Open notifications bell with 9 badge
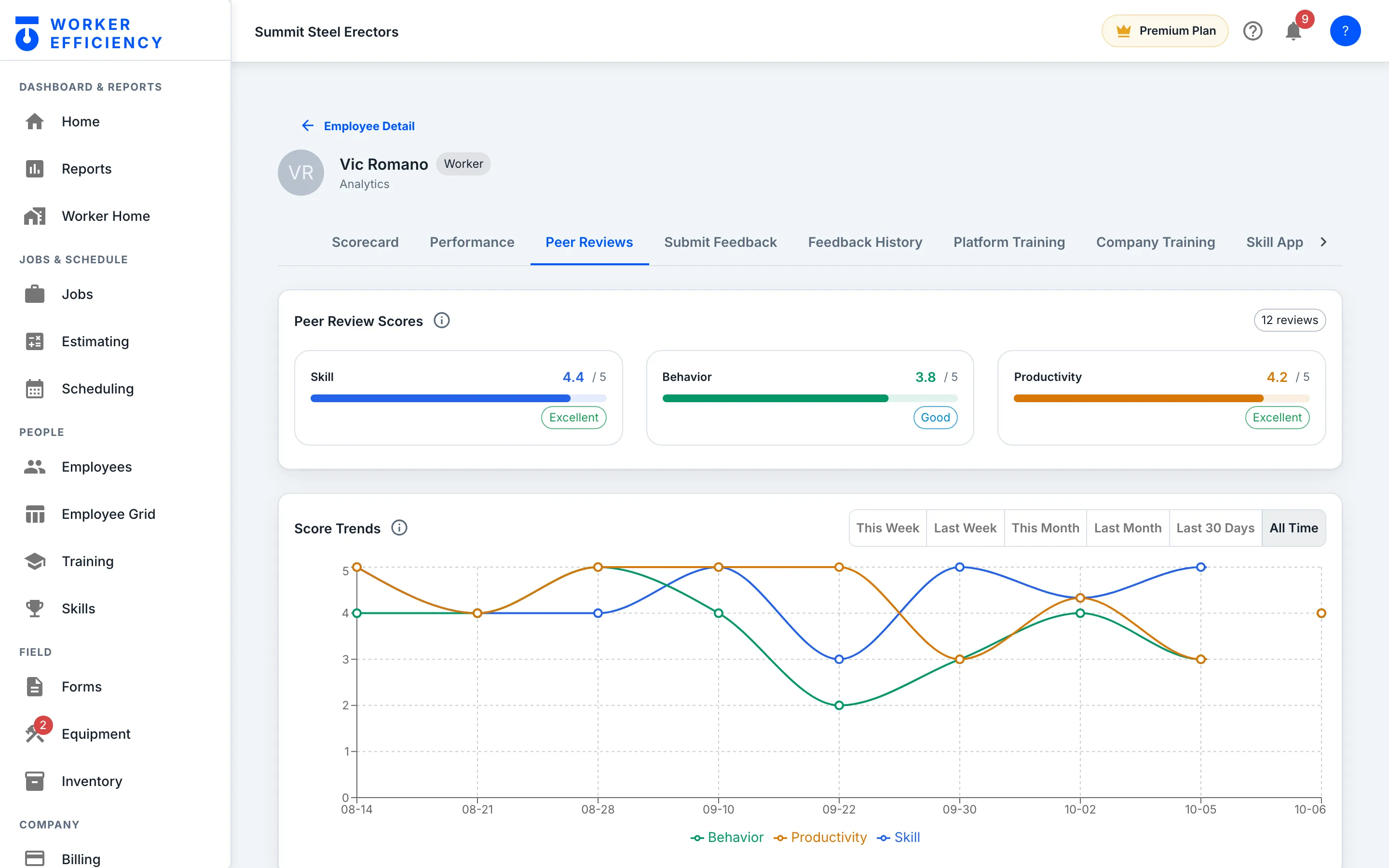 [1294, 31]
